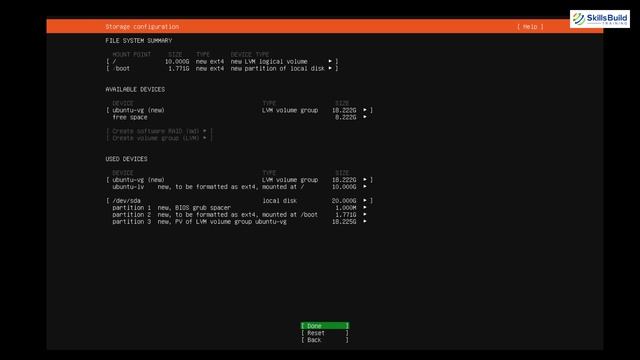
Task: Select Create software RAID (md) option
Action: point(159,131)
